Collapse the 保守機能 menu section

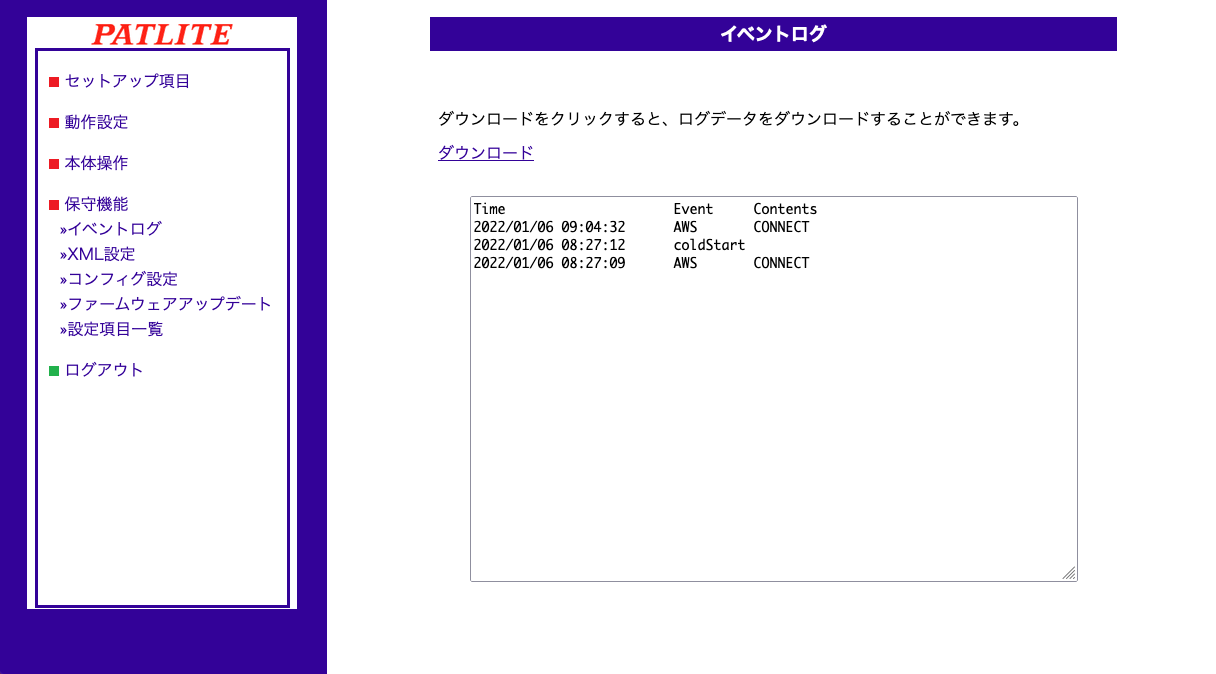point(96,204)
